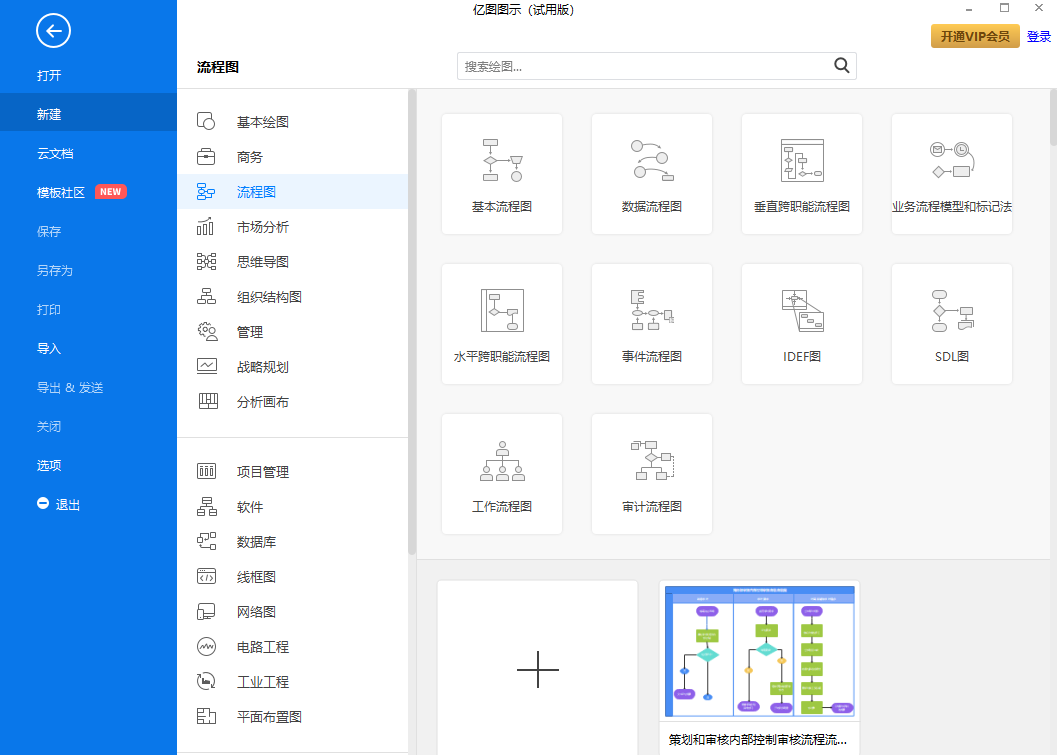1057x755 pixels.
Task: Click the back arrow at top left
Action: (x=53, y=31)
